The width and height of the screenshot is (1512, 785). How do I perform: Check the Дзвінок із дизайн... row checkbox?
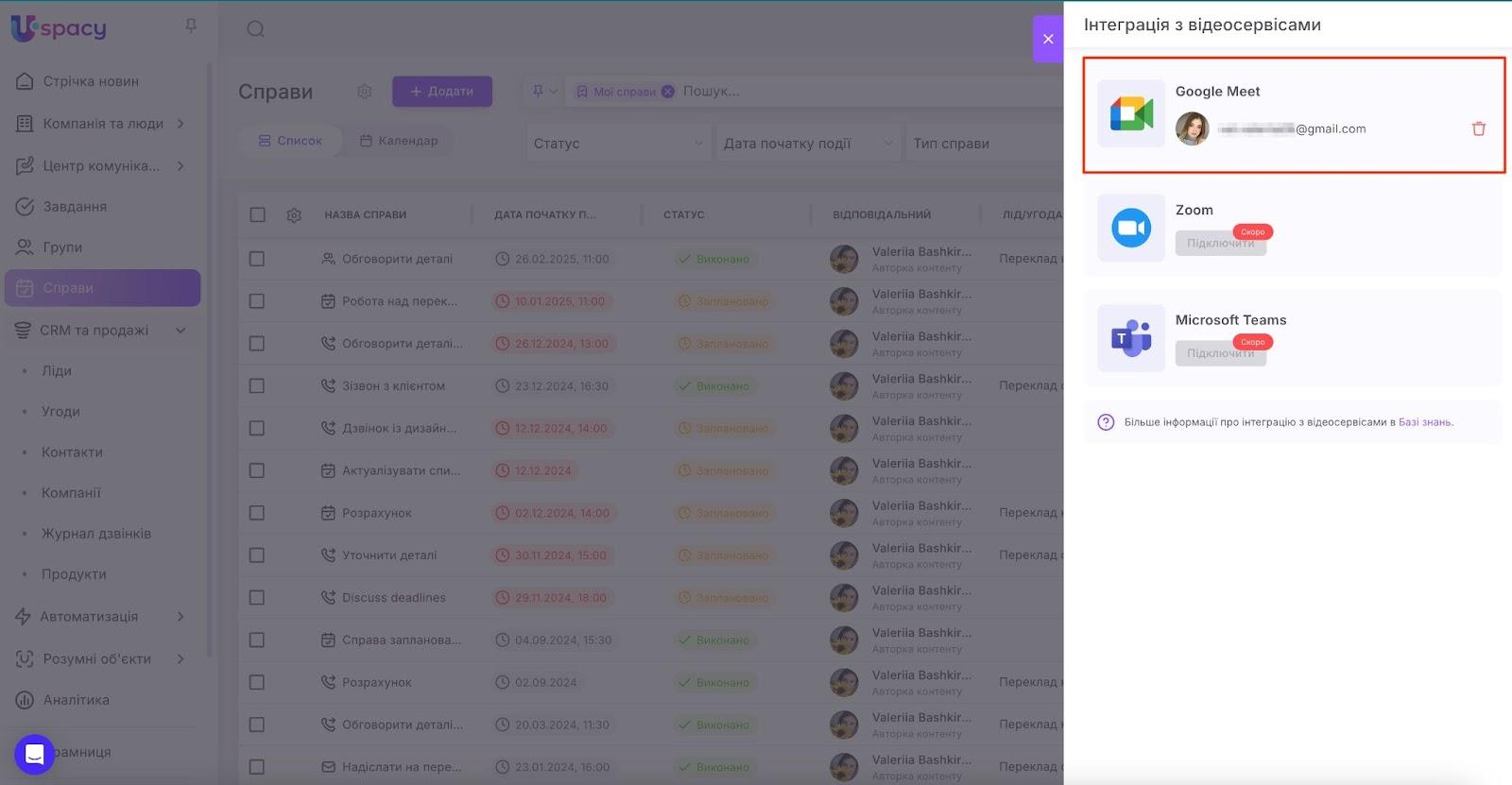coord(257,428)
